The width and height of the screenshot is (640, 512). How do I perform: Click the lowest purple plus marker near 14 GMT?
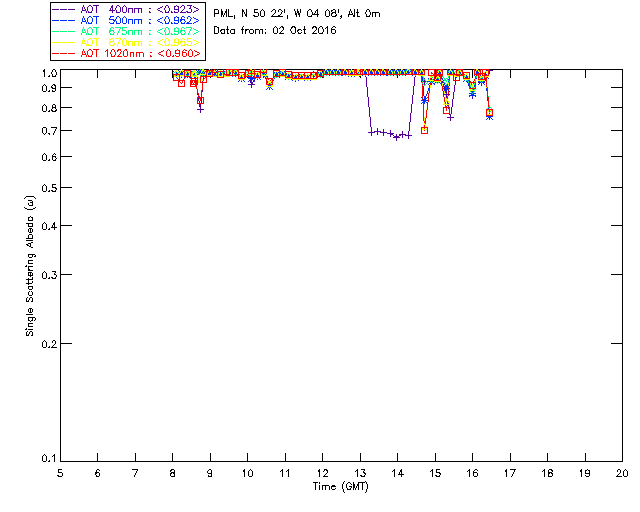(396, 138)
